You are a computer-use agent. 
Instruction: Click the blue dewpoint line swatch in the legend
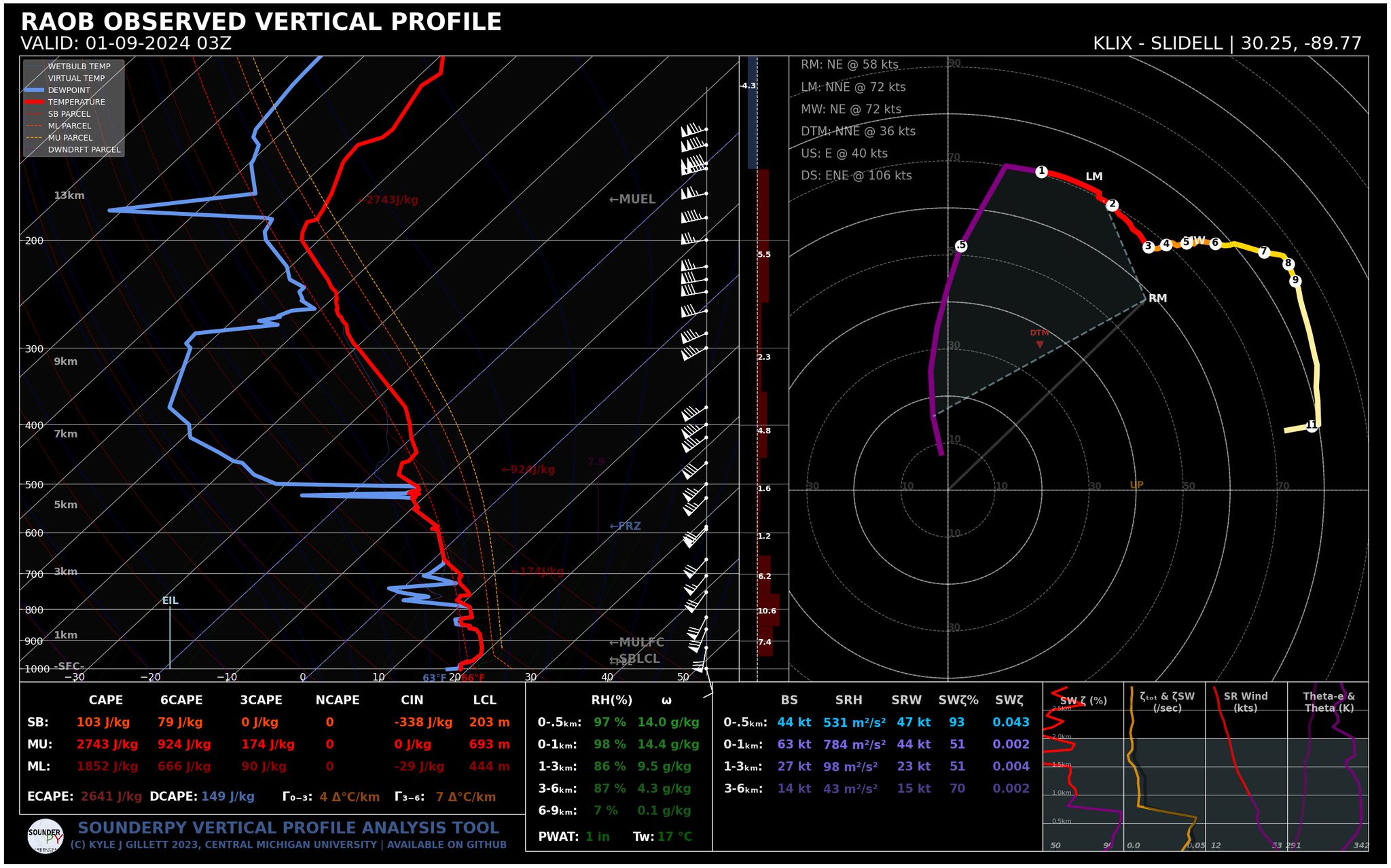(x=34, y=90)
